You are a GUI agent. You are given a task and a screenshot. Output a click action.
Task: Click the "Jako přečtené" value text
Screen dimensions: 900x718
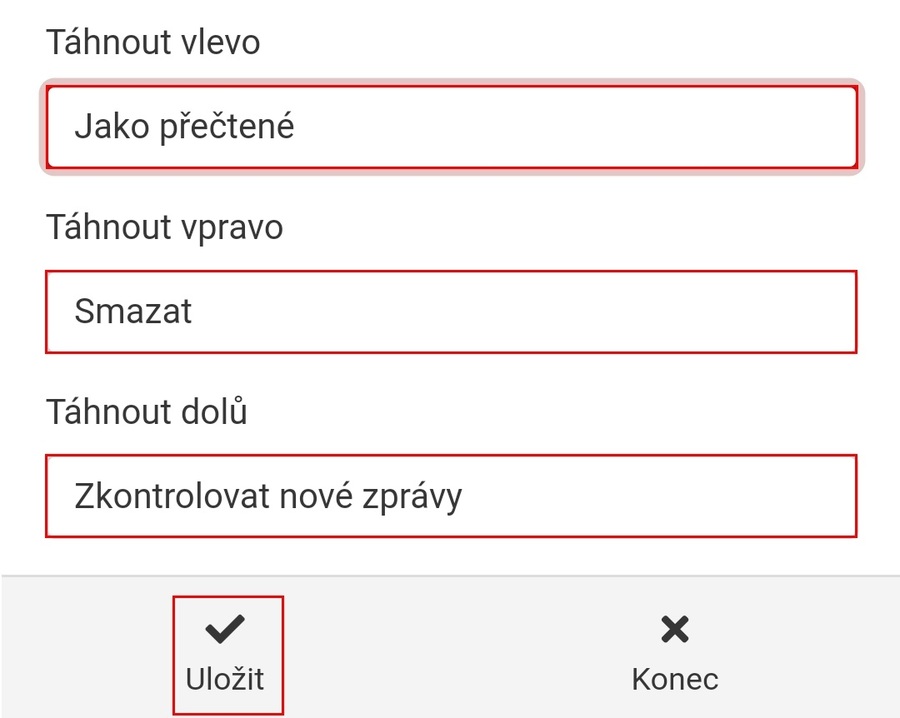[184, 127]
